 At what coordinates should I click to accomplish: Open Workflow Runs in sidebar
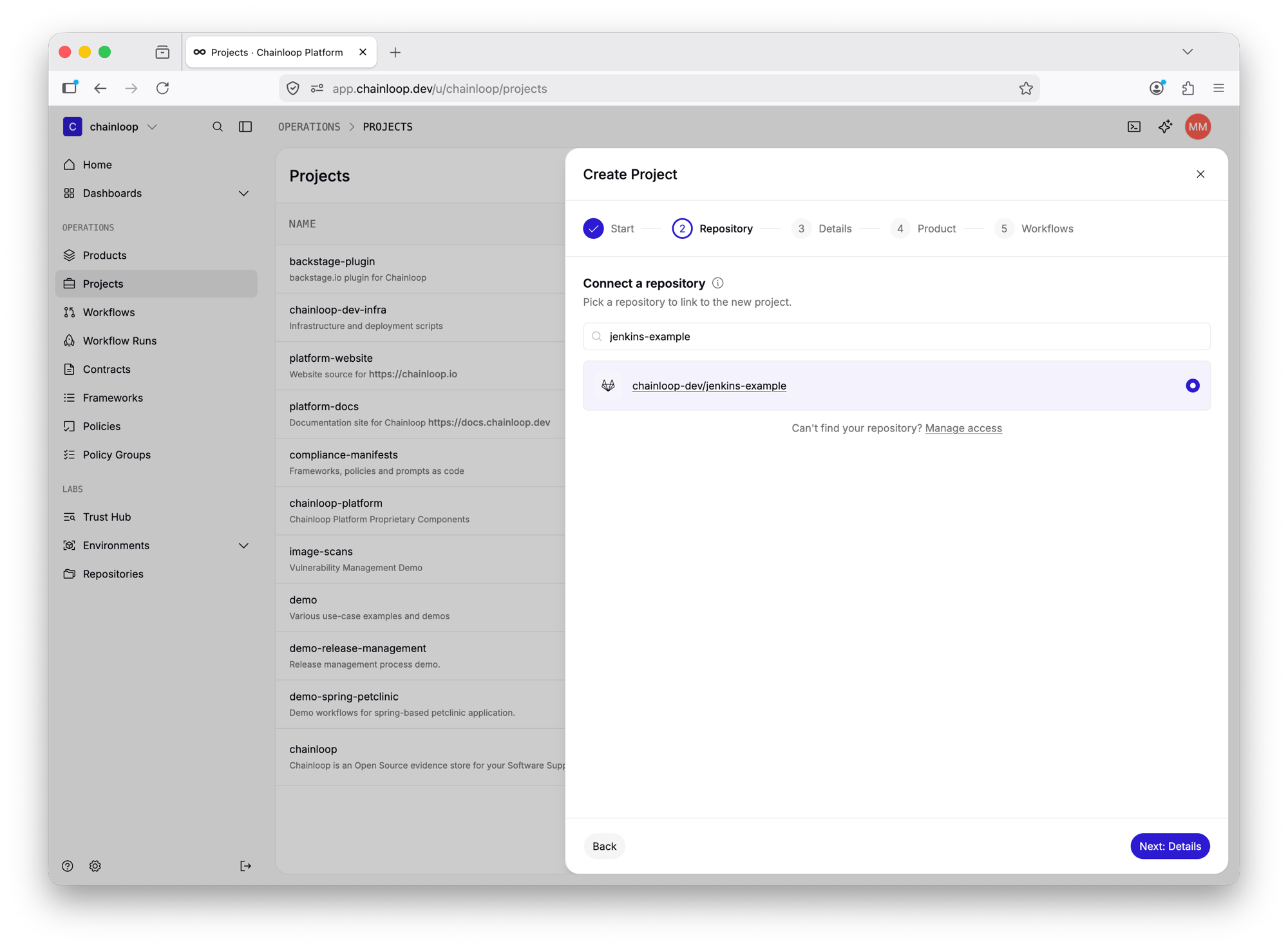coord(156,341)
